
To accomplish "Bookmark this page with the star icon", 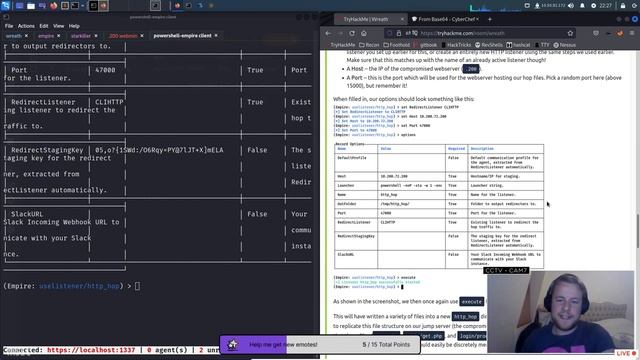I will pos(570,33).
